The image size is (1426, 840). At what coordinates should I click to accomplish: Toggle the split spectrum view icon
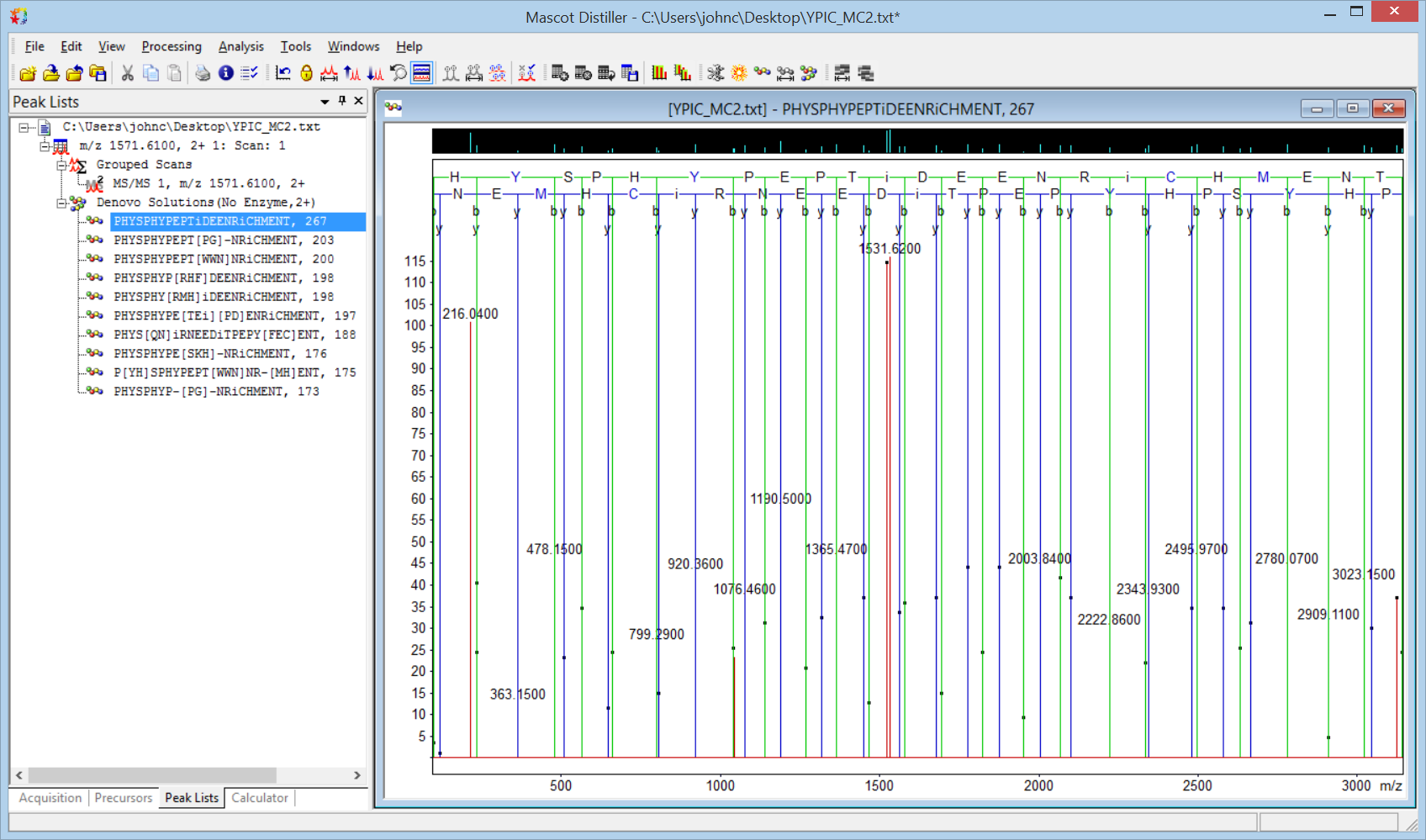(x=422, y=73)
